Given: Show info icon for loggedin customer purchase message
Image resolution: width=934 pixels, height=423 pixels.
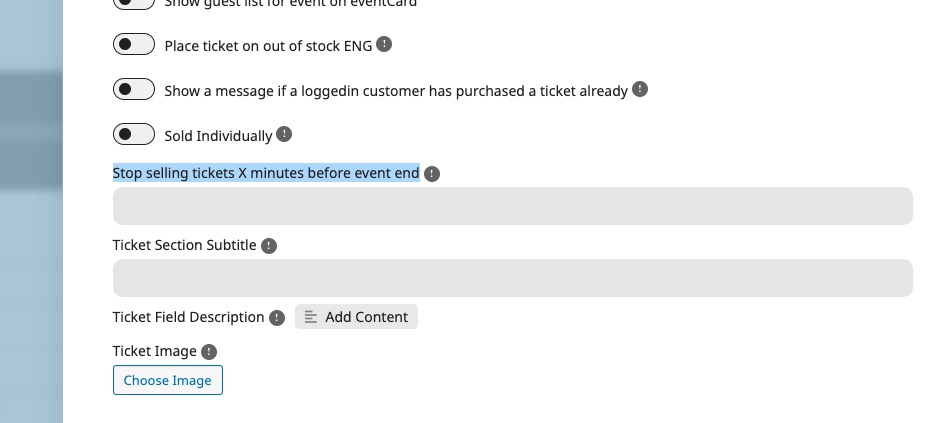Looking at the screenshot, I should [x=640, y=89].
